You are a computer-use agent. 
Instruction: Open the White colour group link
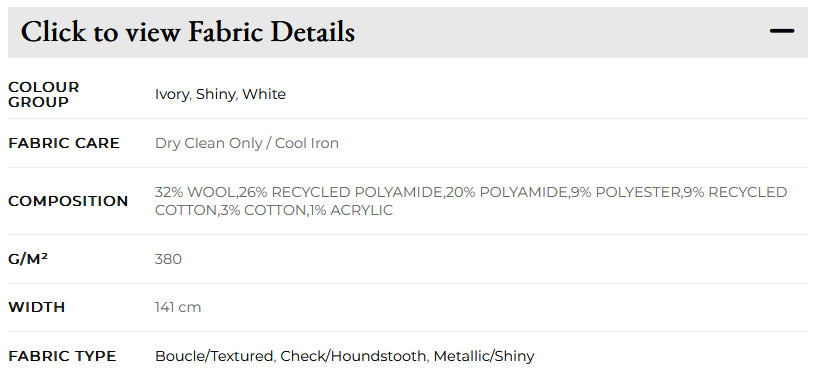tap(264, 94)
